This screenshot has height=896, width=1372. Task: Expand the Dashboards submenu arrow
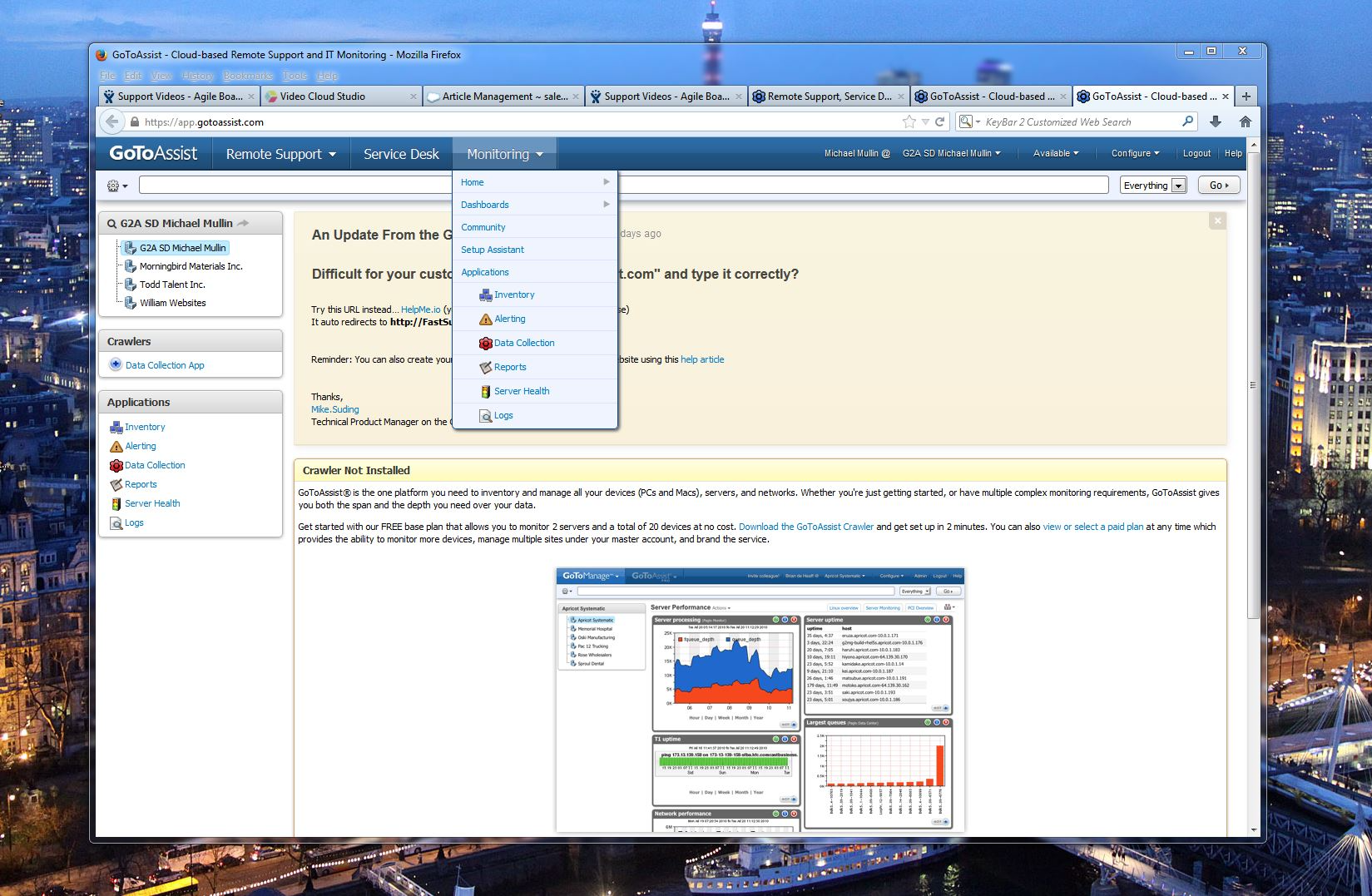(x=607, y=205)
